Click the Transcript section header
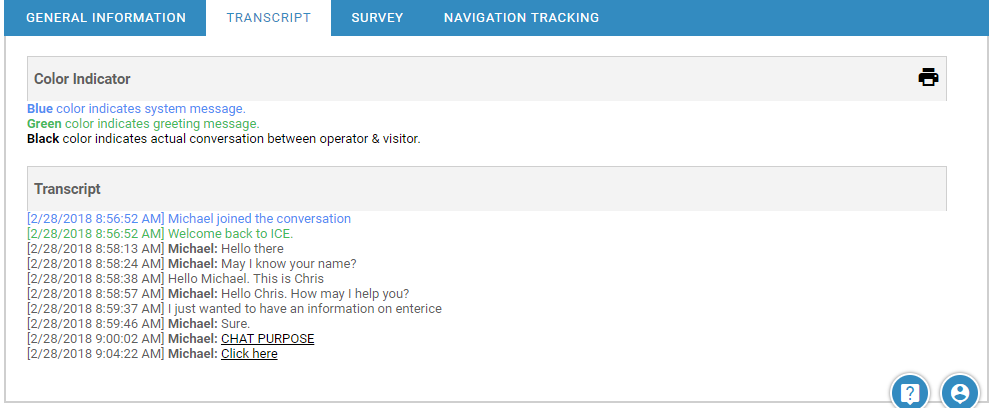The width and height of the screenshot is (991, 408). coord(67,189)
